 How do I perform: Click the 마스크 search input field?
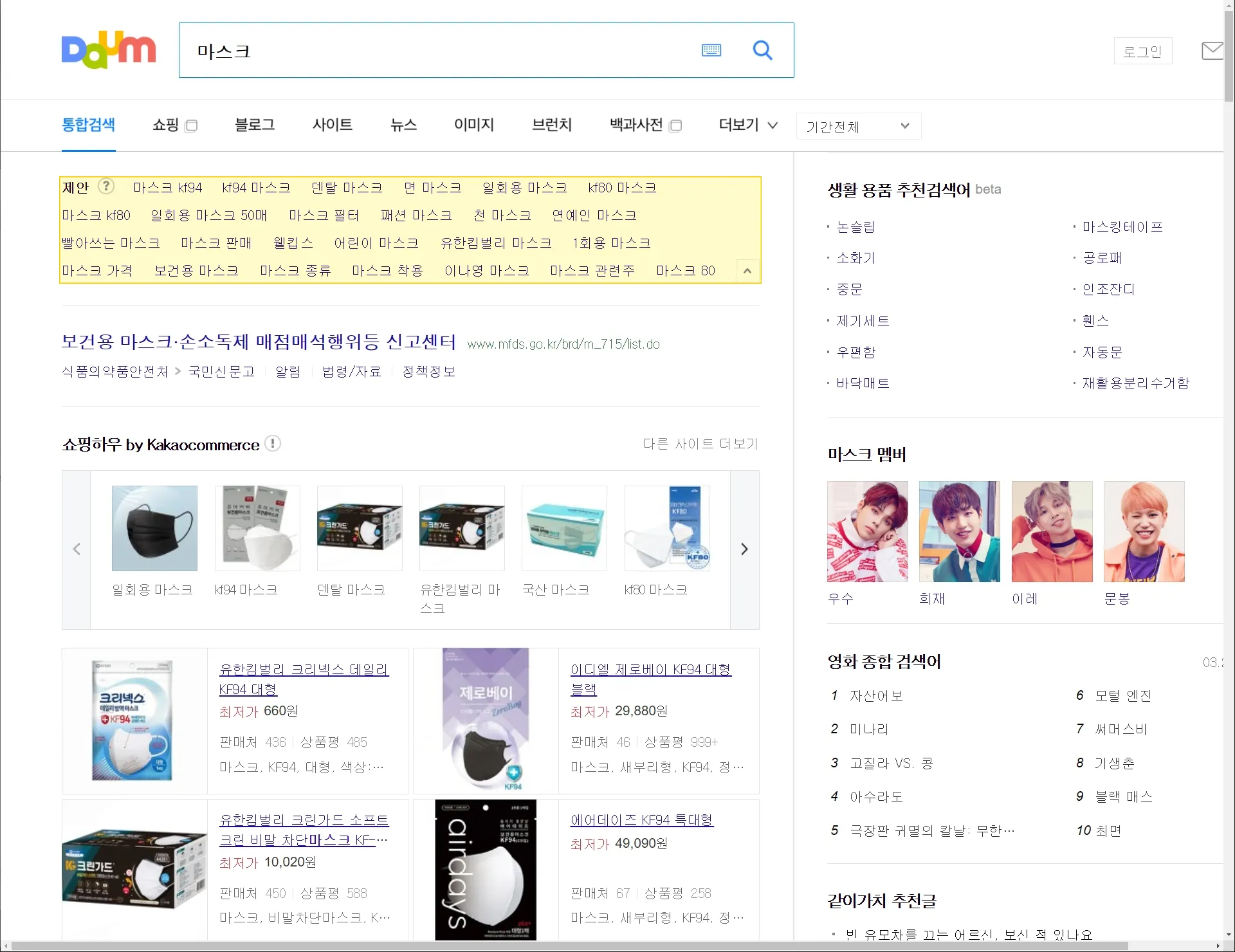click(437, 51)
